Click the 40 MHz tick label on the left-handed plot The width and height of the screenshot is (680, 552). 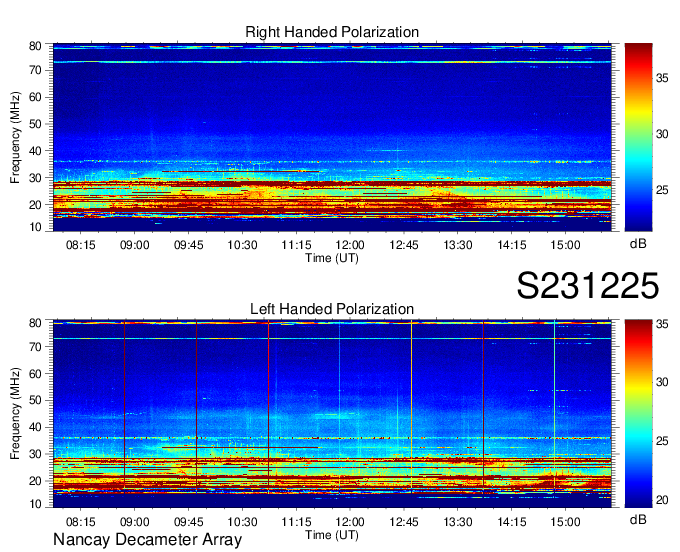point(35,427)
